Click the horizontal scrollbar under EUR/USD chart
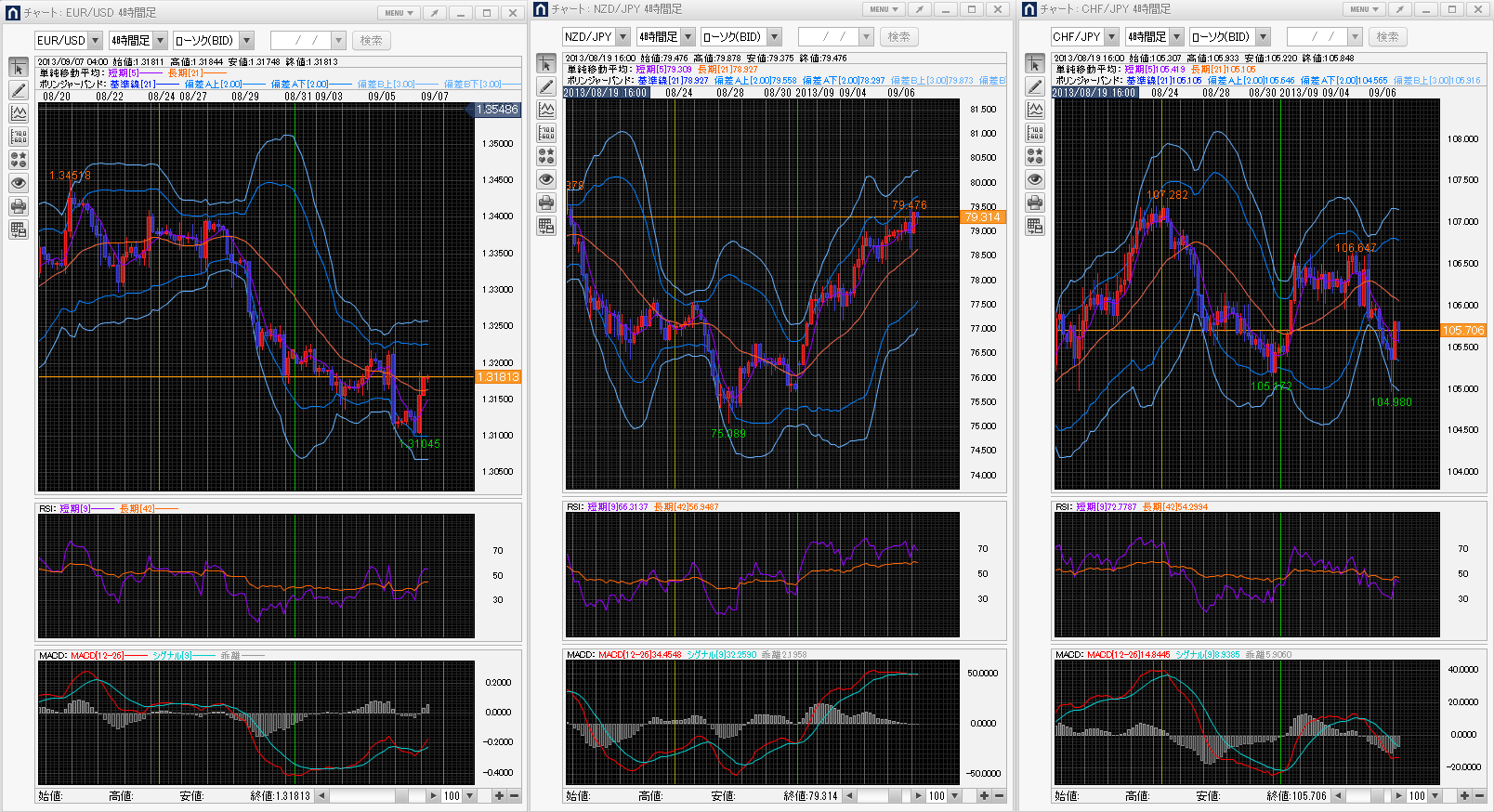The height and width of the screenshot is (812, 1494). [372, 796]
